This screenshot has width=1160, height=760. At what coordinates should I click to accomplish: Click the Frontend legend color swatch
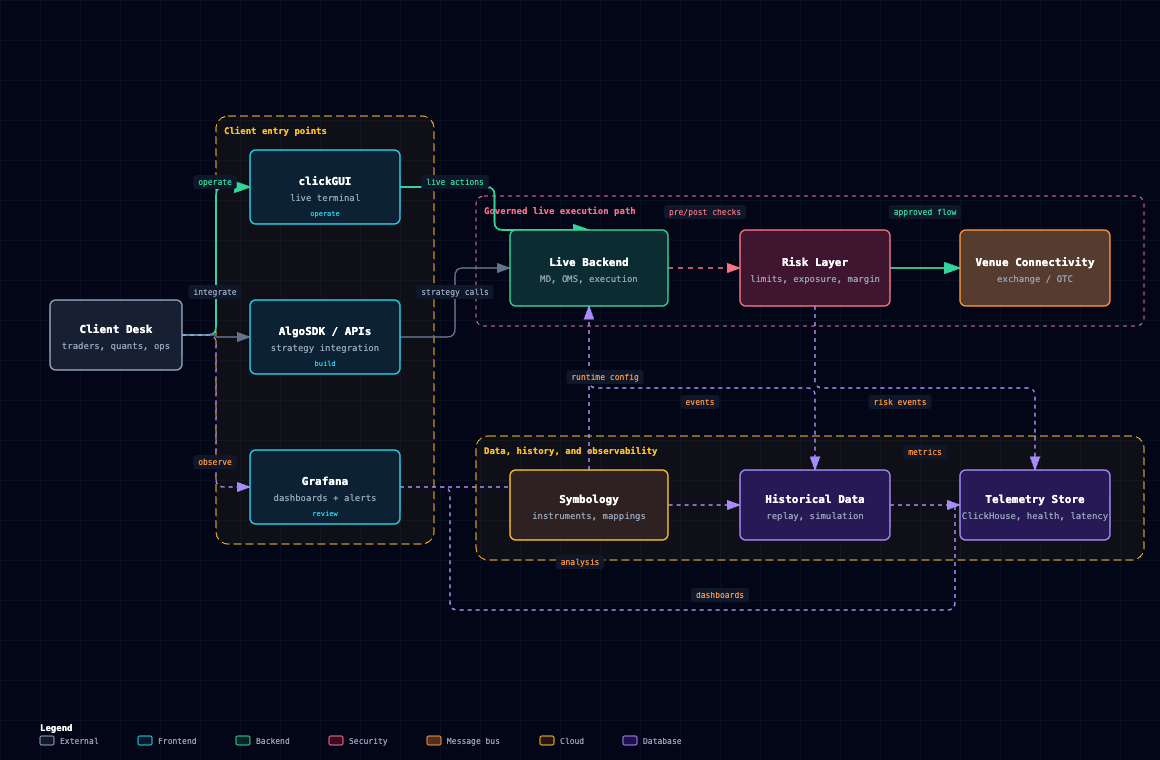click(x=145, y=741)
